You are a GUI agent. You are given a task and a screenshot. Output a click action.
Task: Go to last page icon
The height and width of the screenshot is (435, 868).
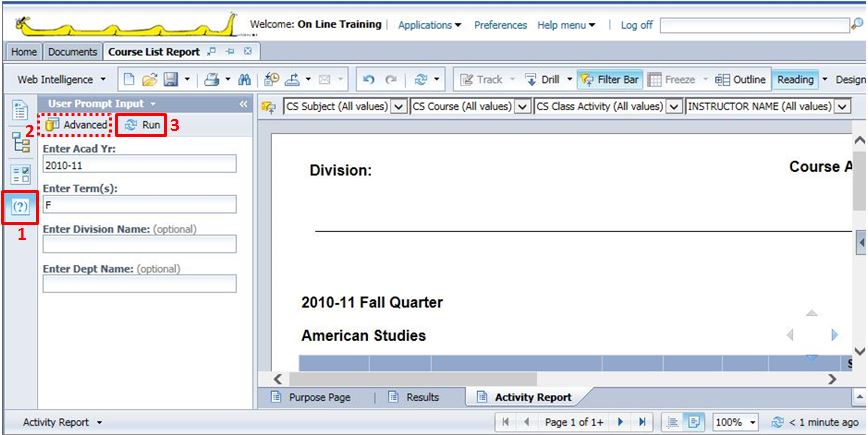(x=642, y=422)
